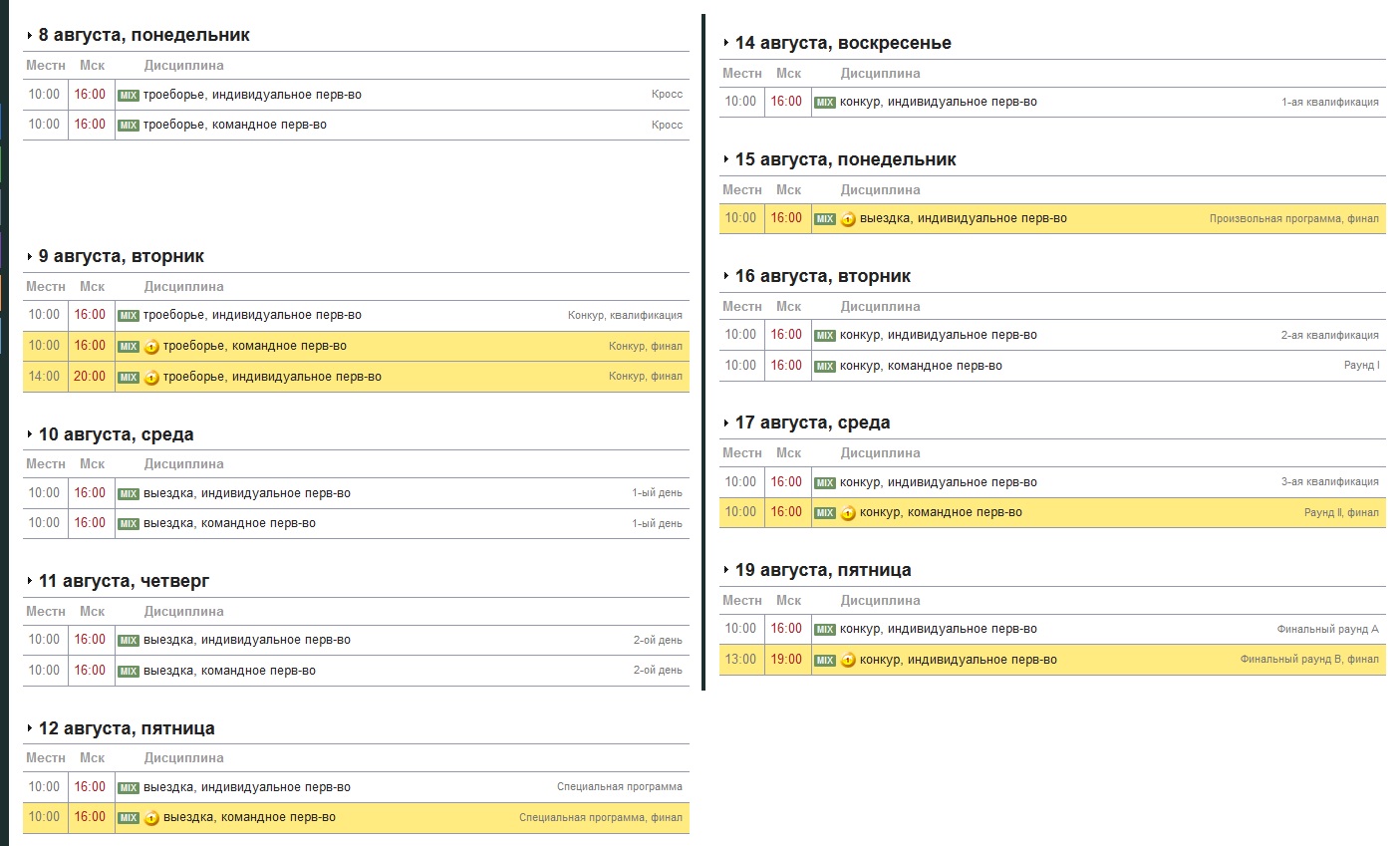
Task: Click MIX badge in 8 August individual eventing row
Action: coord(129,96)
